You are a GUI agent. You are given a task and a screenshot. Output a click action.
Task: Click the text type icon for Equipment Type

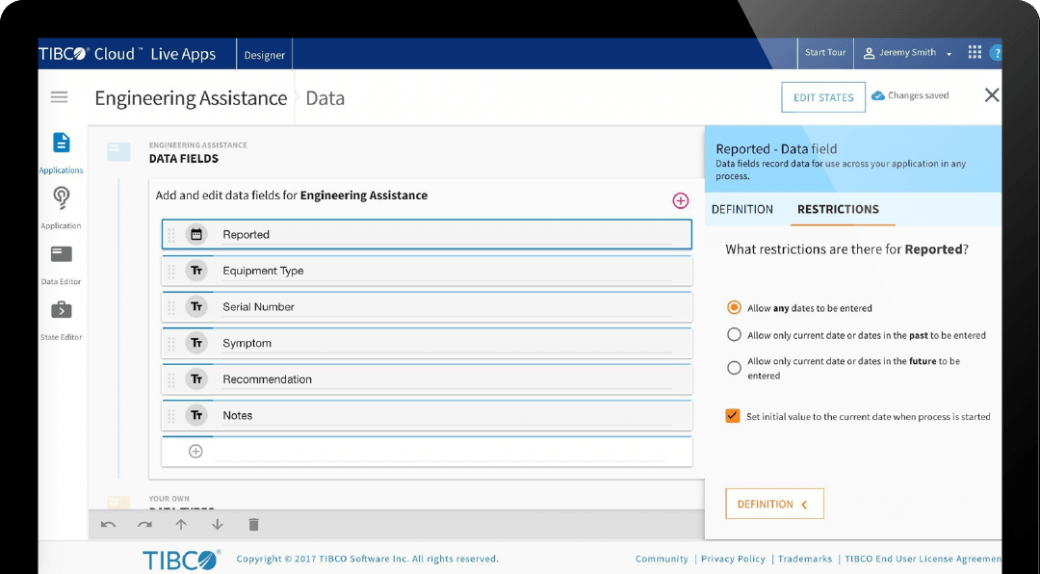[x=196, y=271]
